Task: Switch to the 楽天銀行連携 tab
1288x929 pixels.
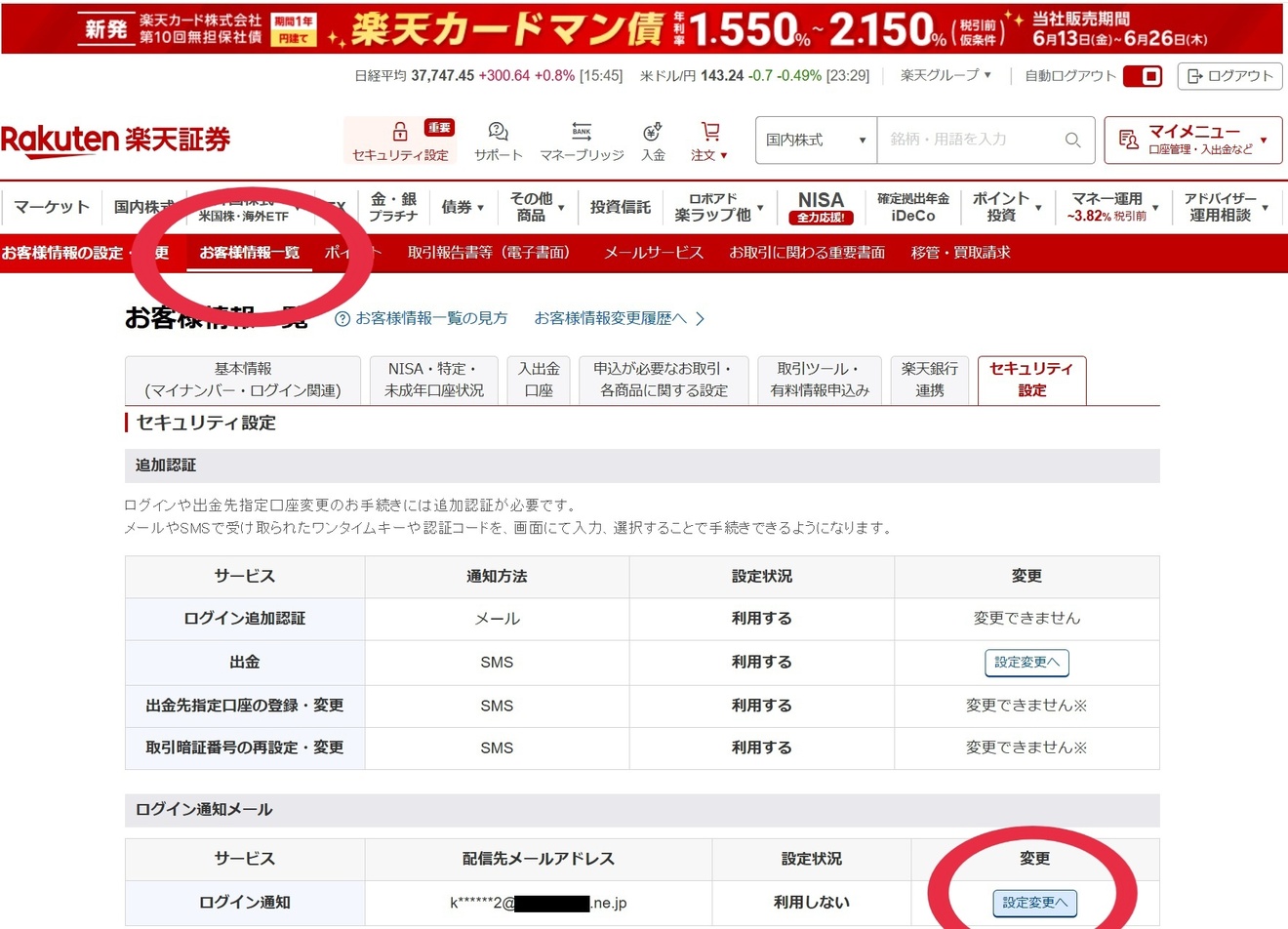Action: point(930,380)
